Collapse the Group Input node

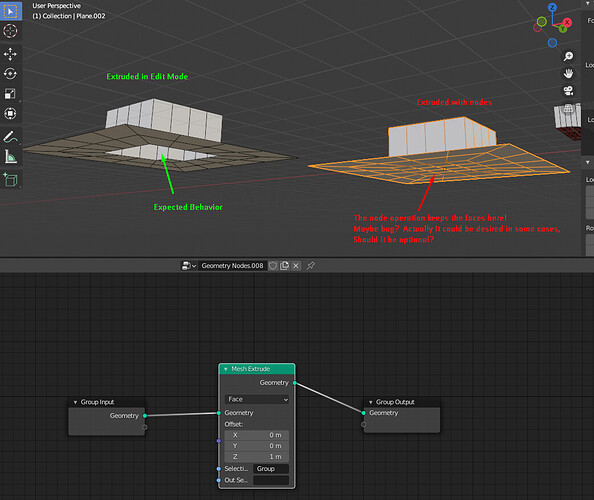pos(75,402)
